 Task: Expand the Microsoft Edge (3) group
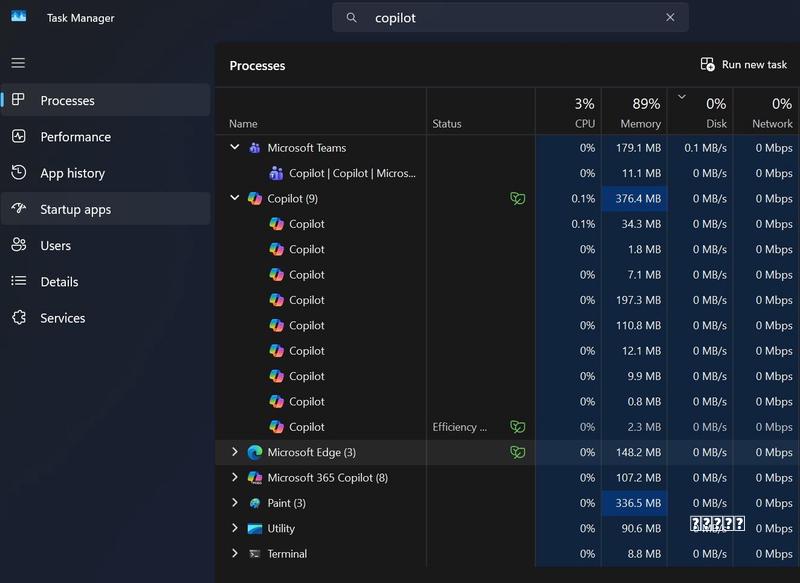click(235, 452)
